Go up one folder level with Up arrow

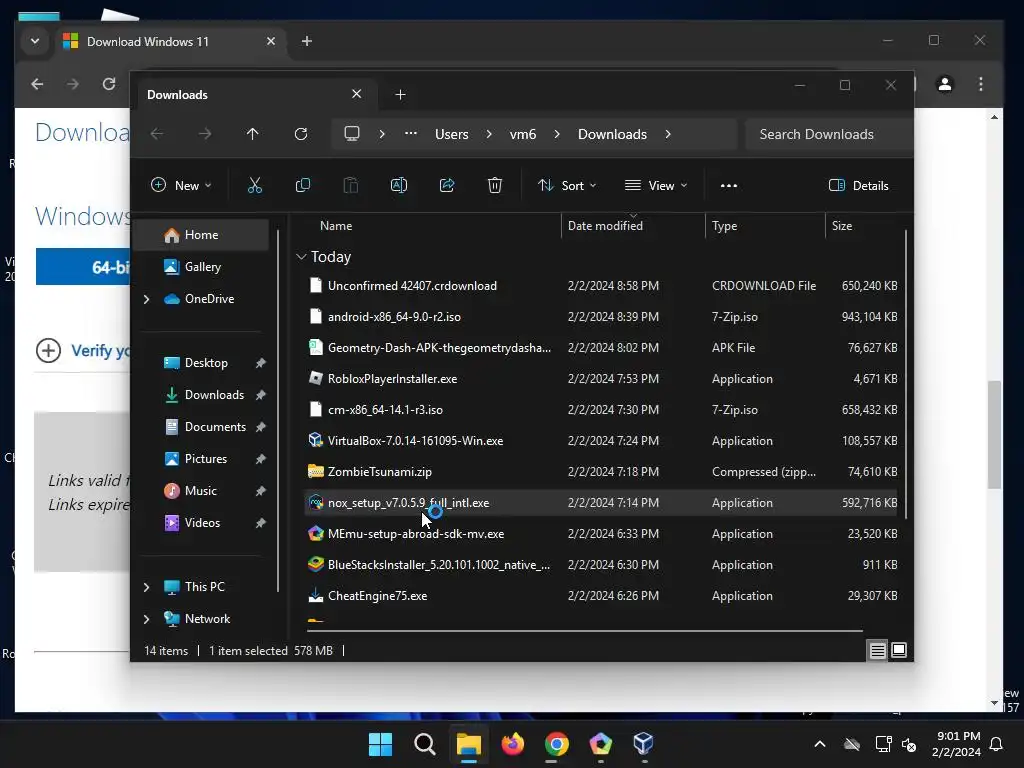(x=253, y=134)
